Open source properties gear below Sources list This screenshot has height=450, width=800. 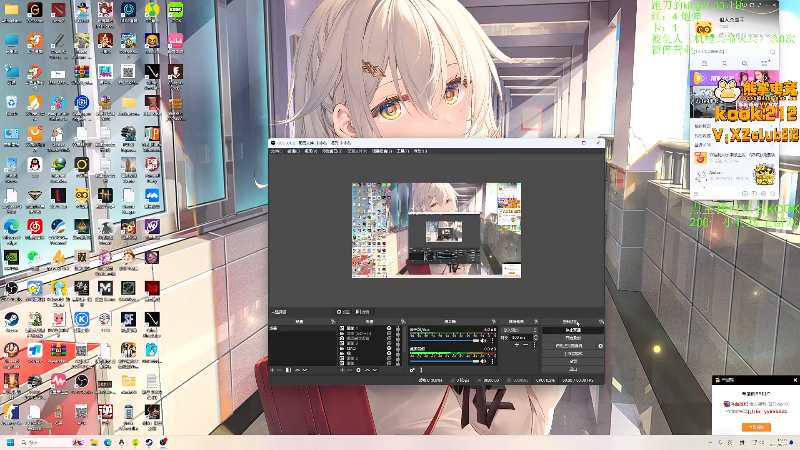point(358,370)
